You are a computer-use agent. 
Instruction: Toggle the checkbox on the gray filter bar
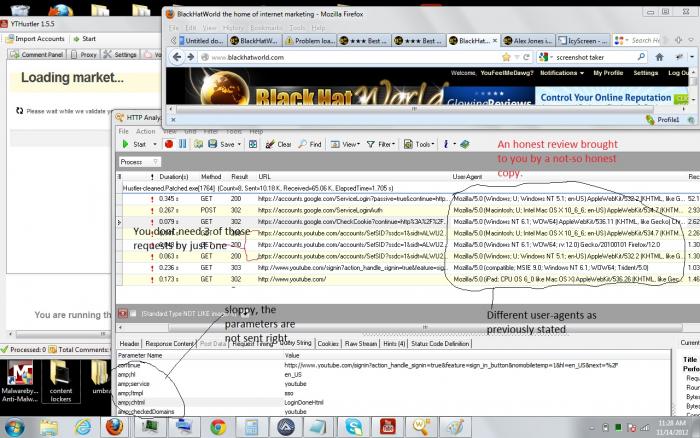pos(133,313)
